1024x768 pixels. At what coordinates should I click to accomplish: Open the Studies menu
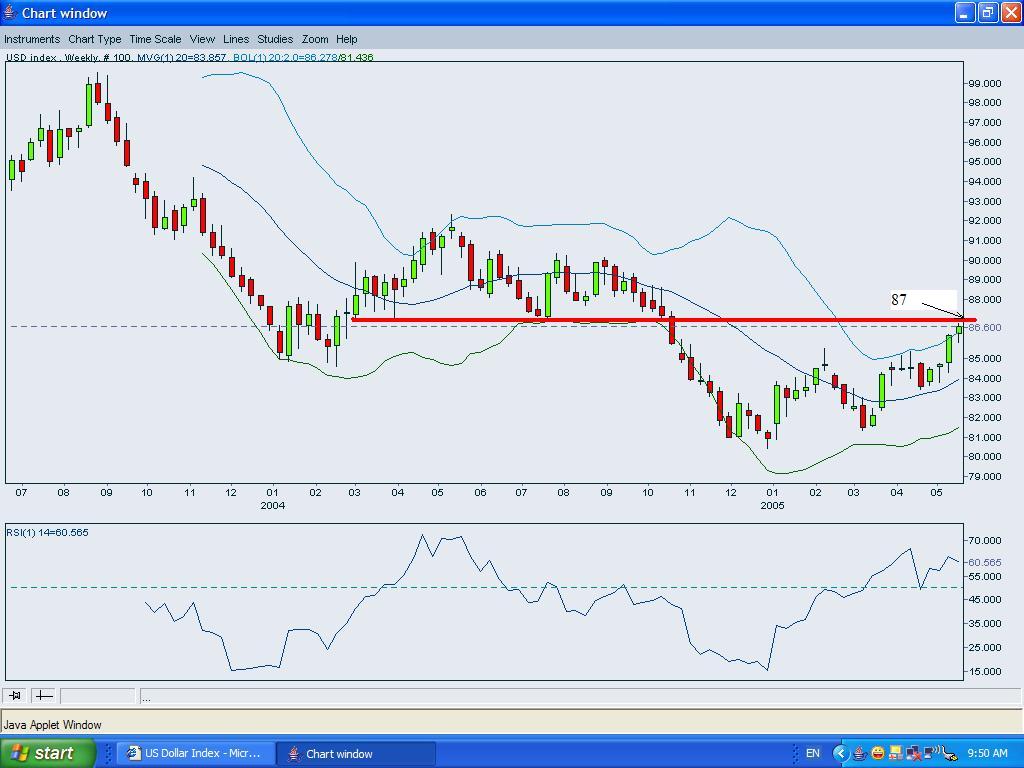tap(275, 39)
